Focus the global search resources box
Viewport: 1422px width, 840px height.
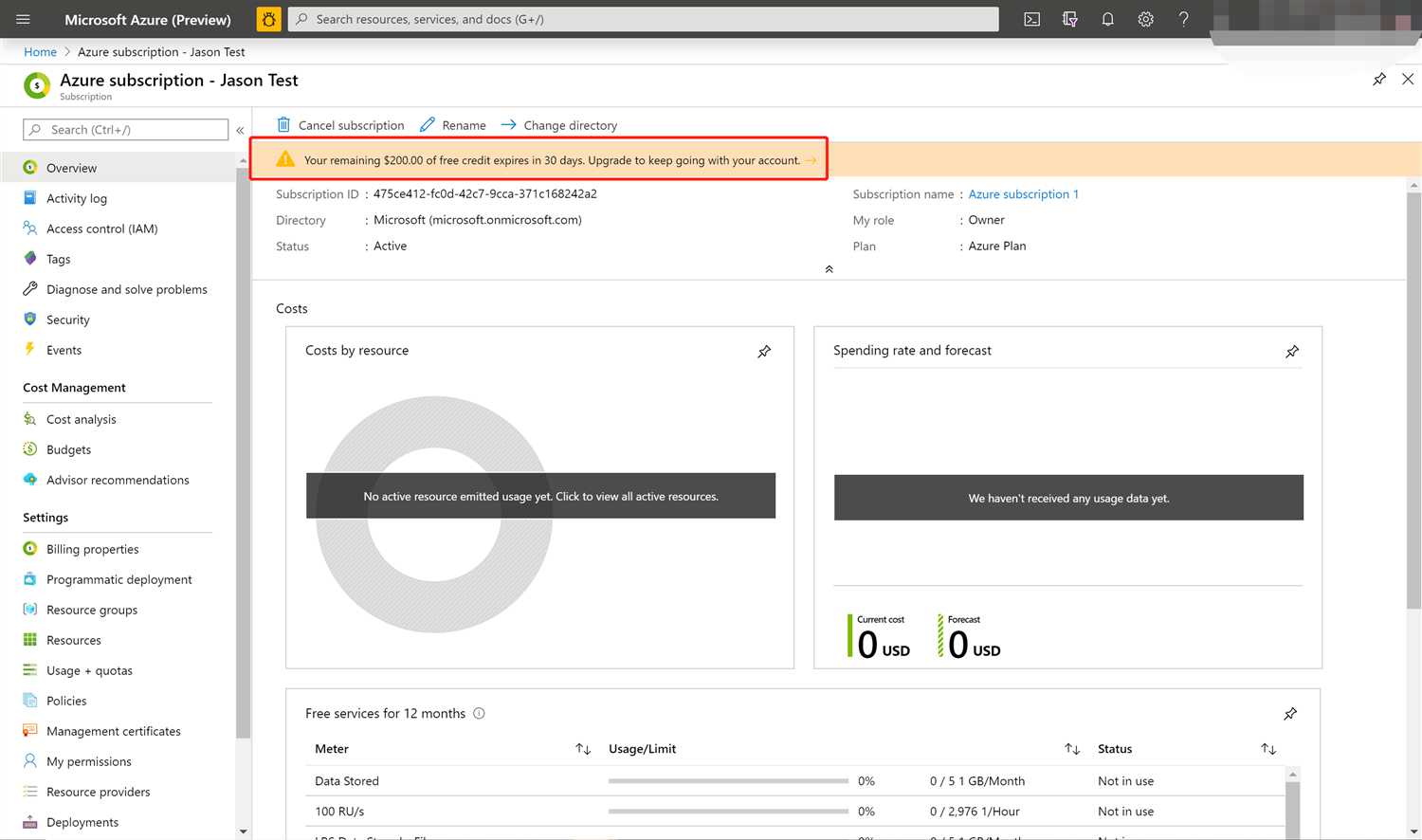(644, 19)
